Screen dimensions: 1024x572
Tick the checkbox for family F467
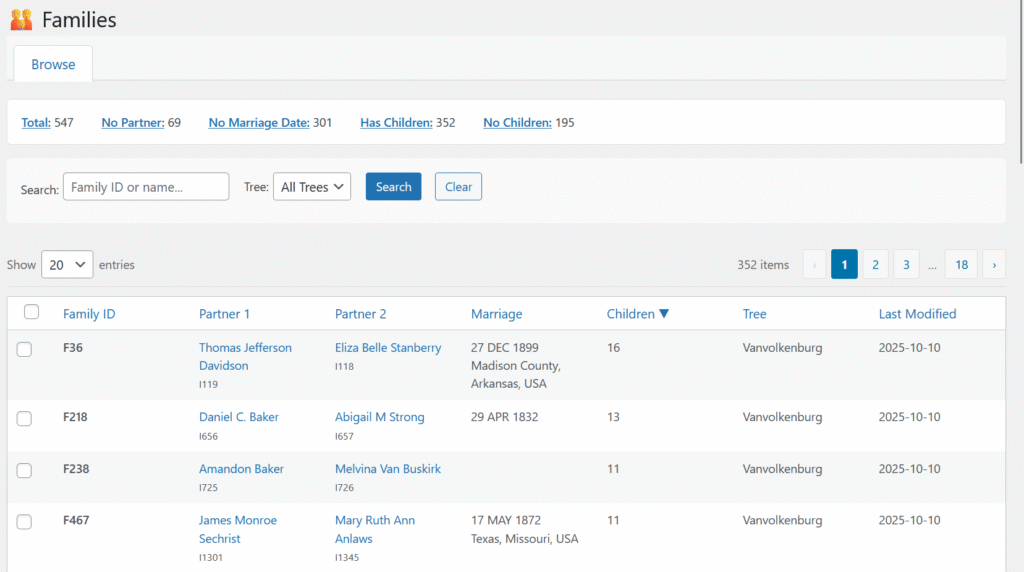[25, 521]
